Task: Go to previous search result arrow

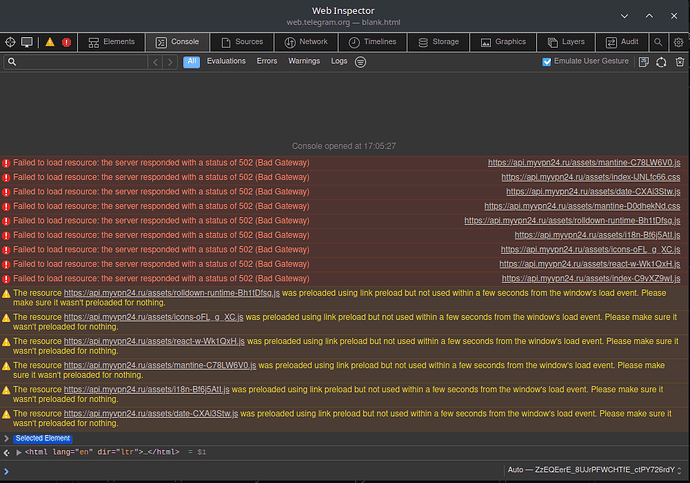Action: (x=155, y=62)
